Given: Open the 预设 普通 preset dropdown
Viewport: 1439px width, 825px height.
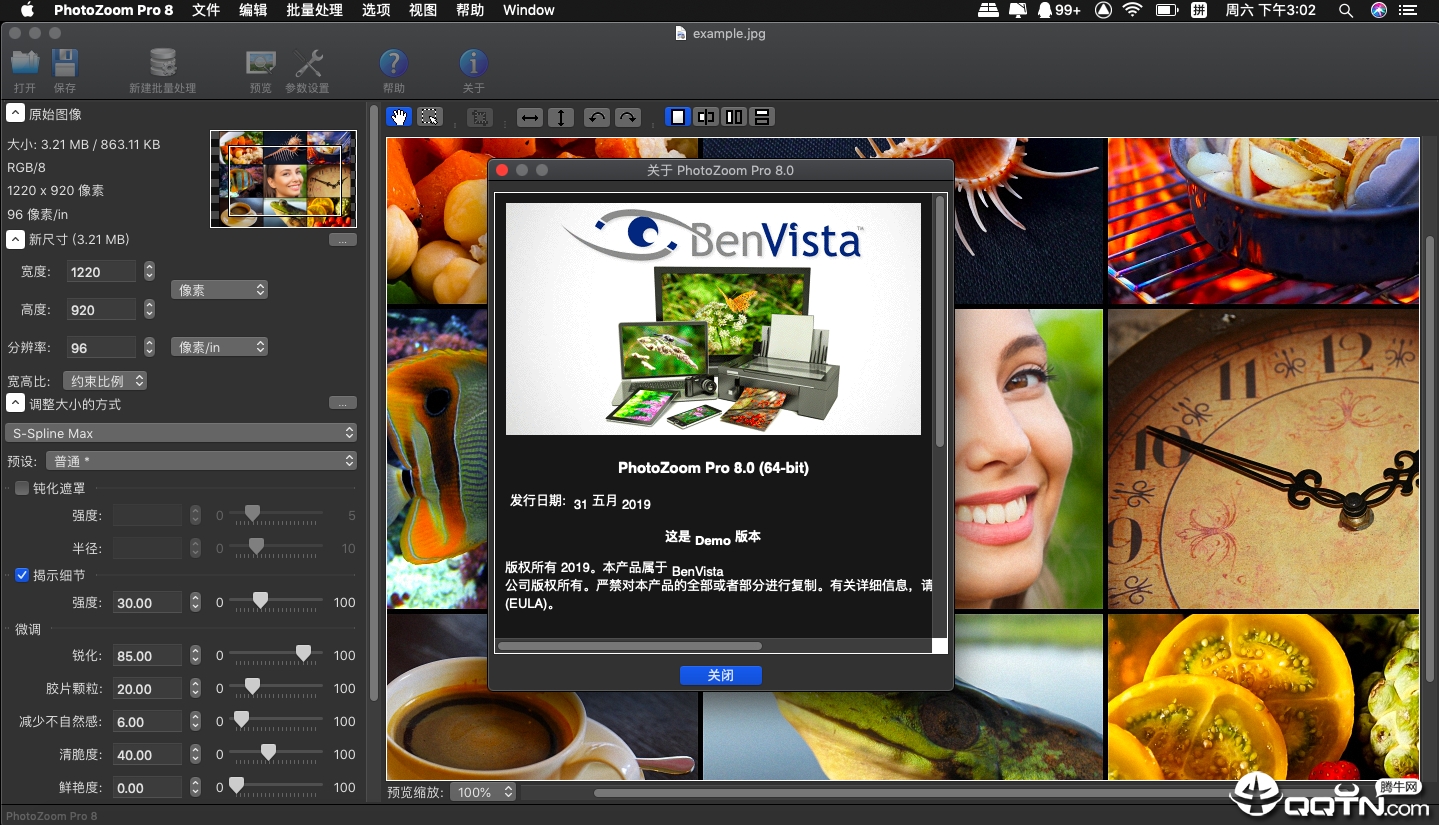Looking at the screenshot, I should (x=200, y=461).
